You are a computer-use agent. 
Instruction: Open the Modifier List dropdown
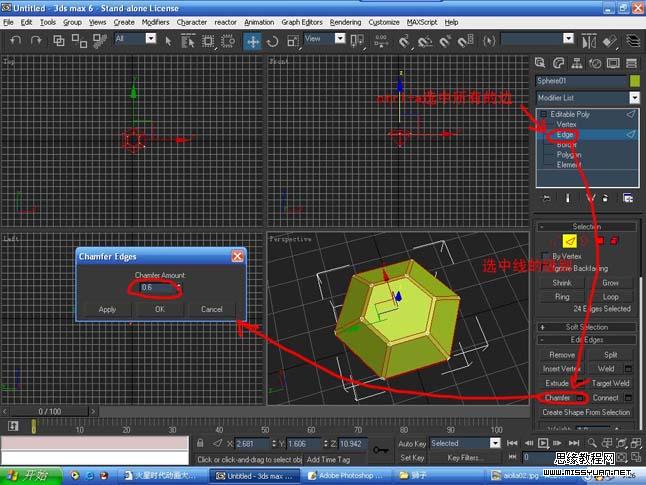click(634, 98)
